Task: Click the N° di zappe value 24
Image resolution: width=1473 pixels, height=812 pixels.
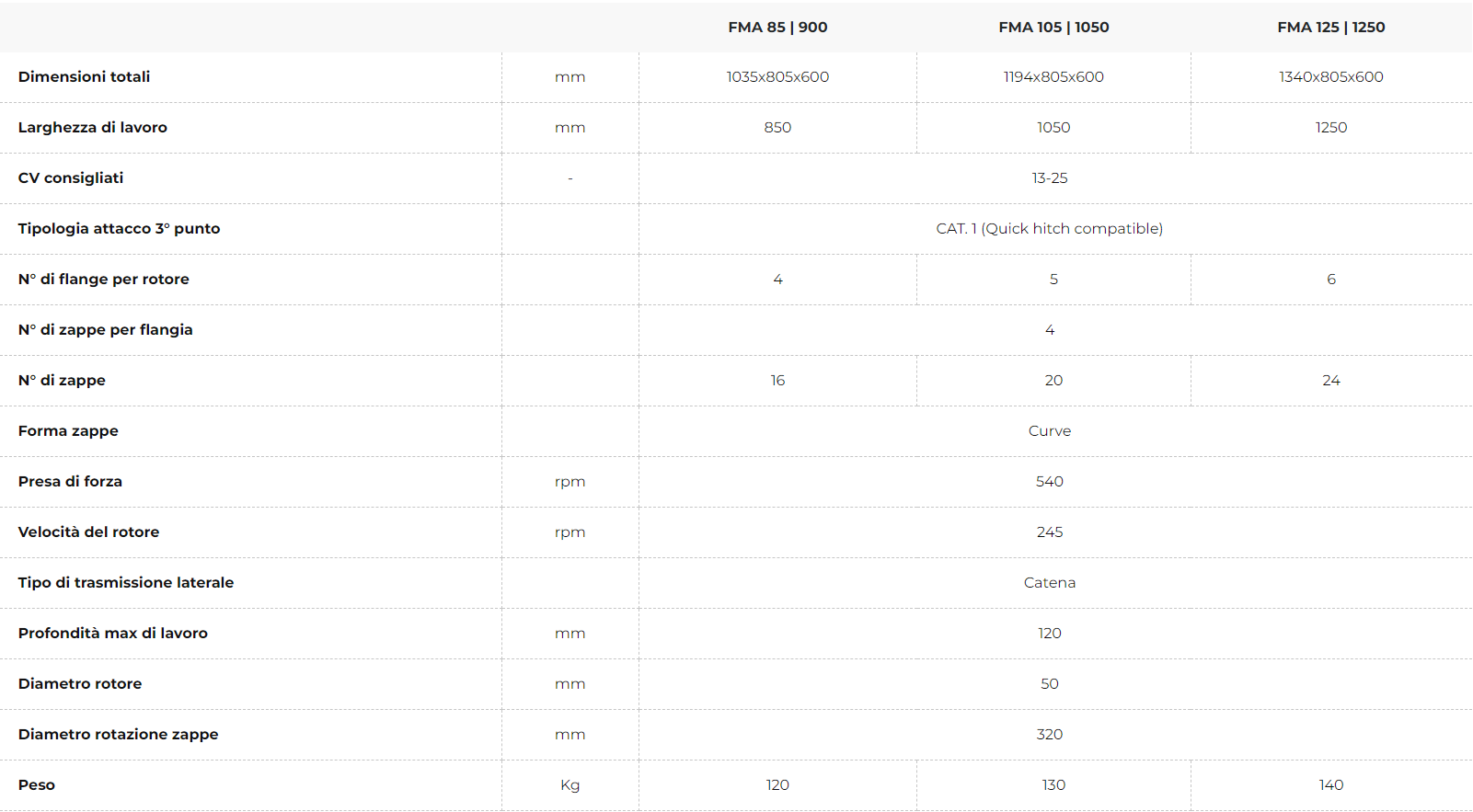Action: pos(1330,381)
